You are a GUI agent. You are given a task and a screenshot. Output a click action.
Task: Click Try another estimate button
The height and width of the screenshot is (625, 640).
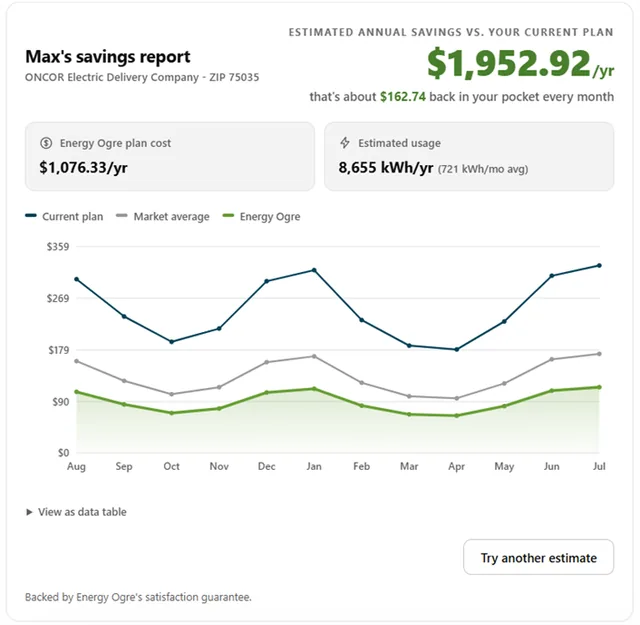[538, 557]
